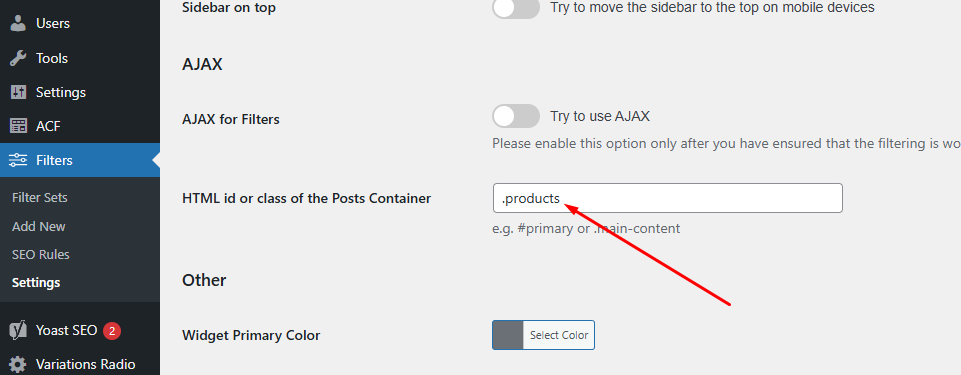Click the Yoast SEO logo icon
Screen dimensions: 961x375
[x=18, y=331]
